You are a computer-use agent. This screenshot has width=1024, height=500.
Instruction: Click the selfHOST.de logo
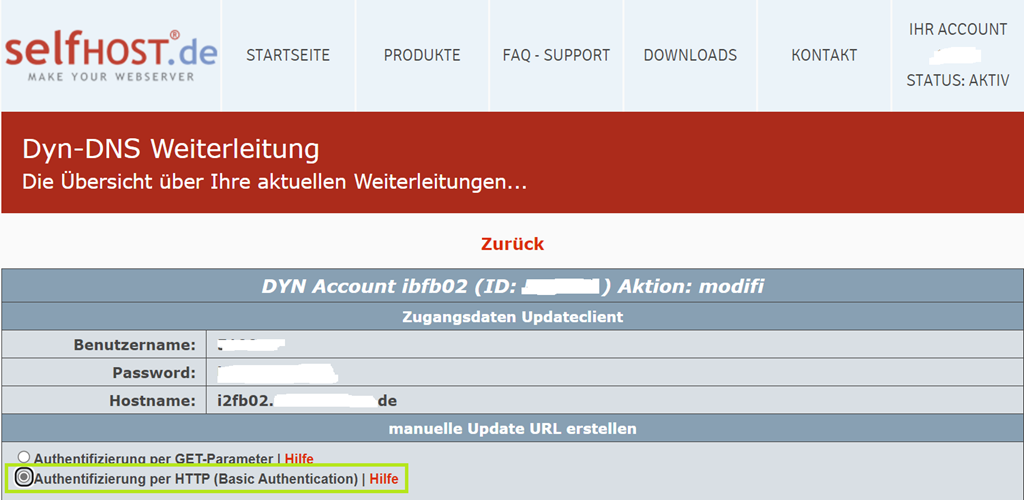tap(110, 55)
